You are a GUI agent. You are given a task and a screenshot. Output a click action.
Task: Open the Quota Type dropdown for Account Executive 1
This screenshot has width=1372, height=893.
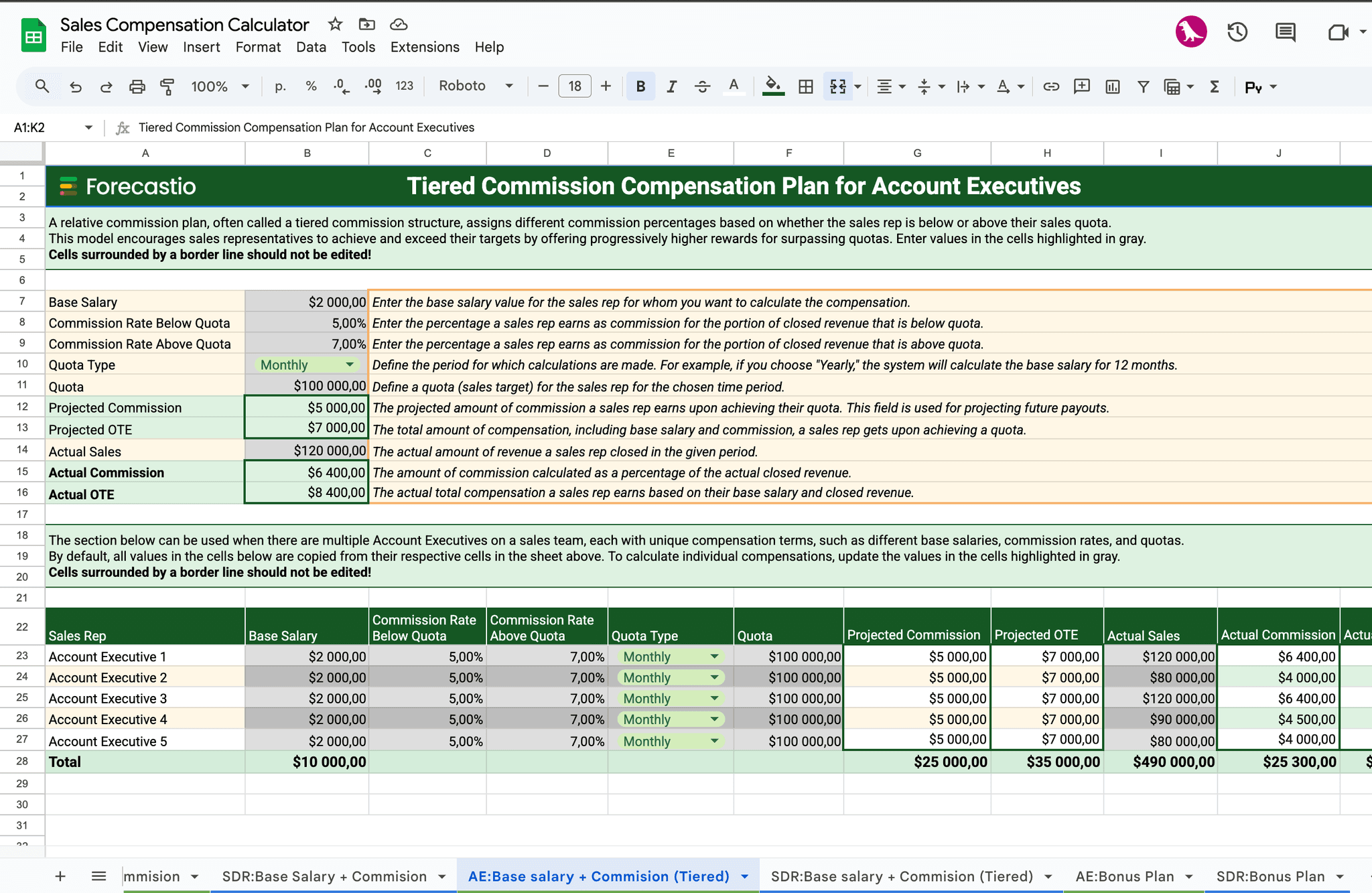pyautogui.click(x=714, y=657)
